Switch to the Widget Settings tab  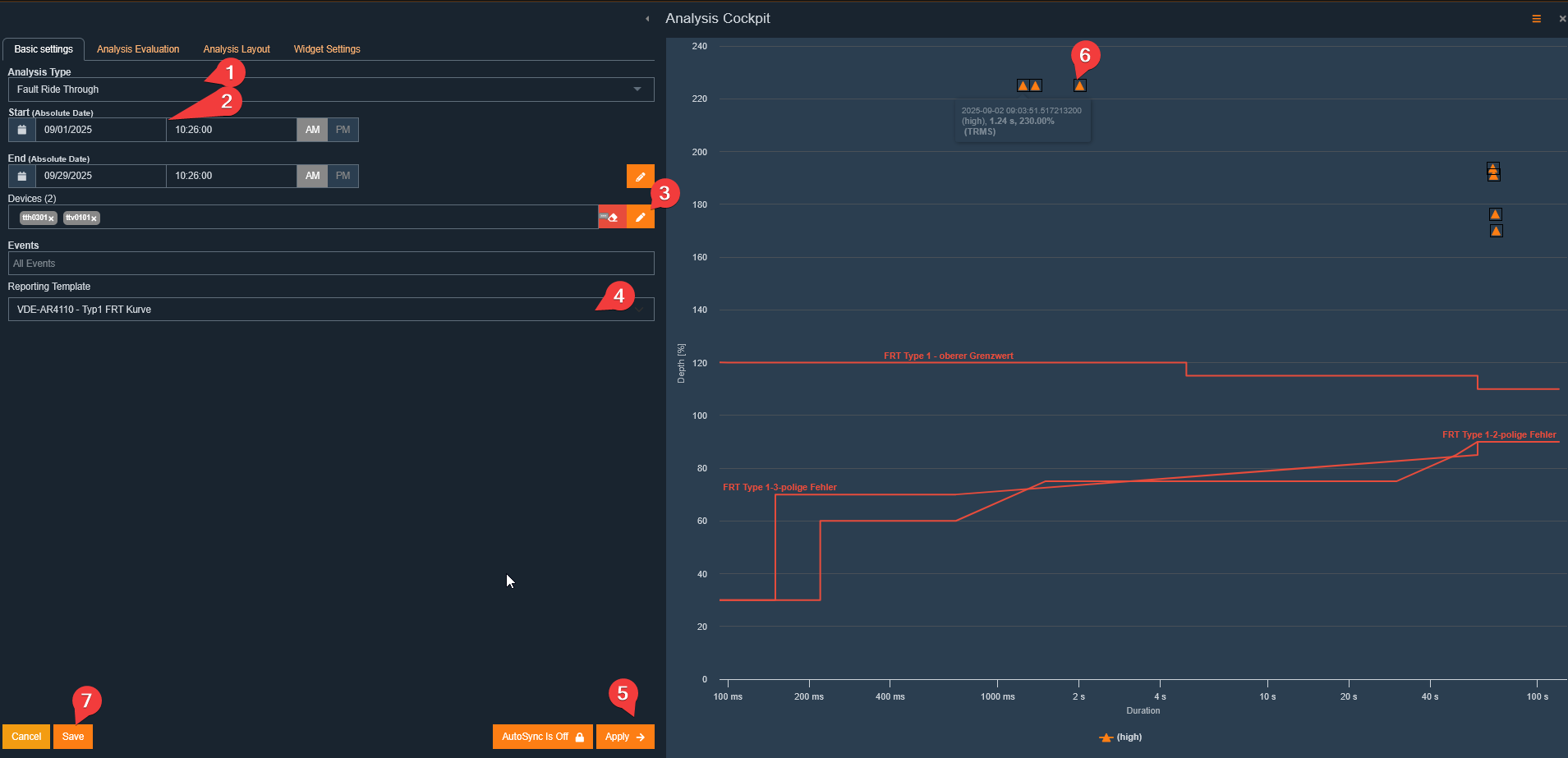click(327, 49)
